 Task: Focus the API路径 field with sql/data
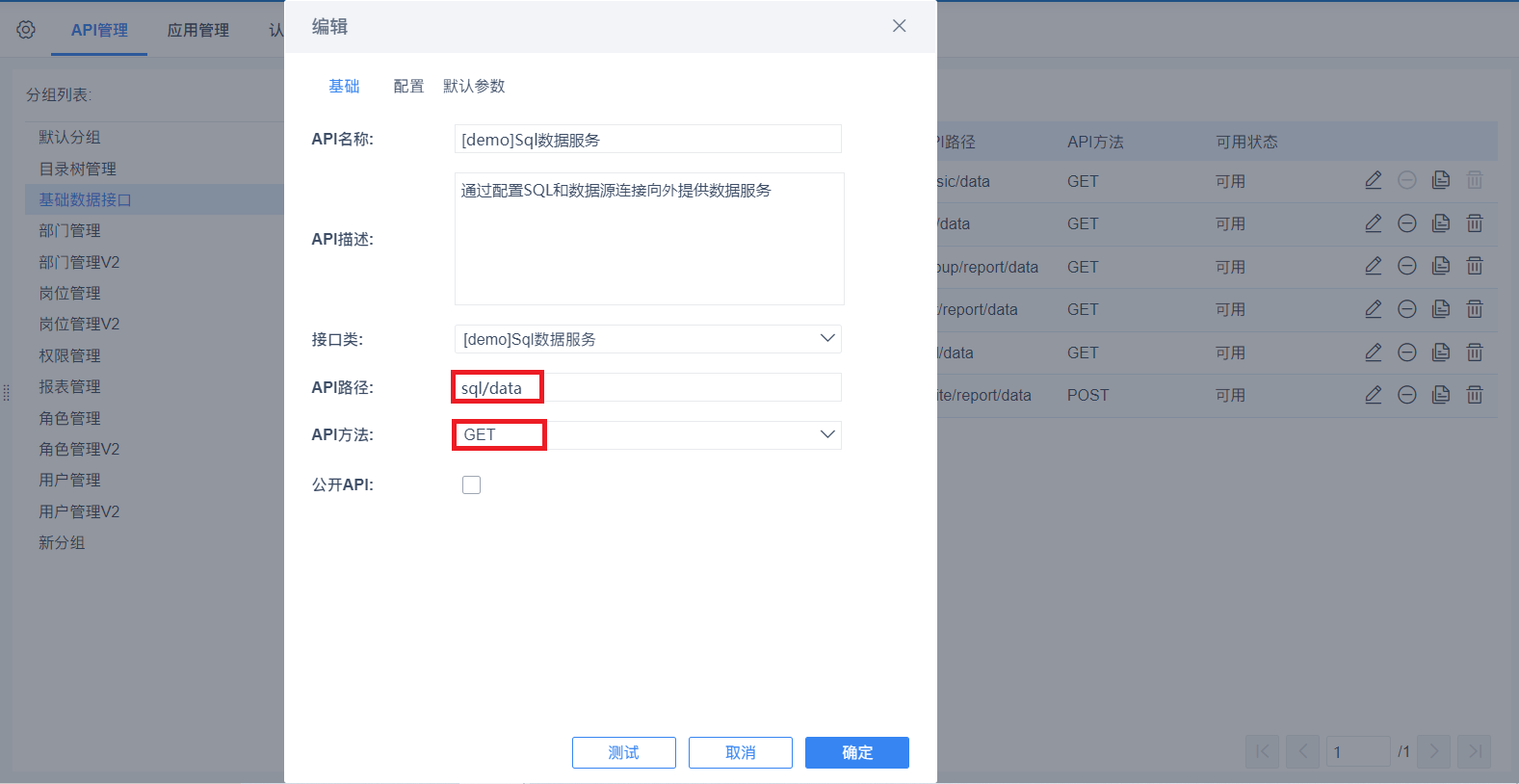[647, 387]
